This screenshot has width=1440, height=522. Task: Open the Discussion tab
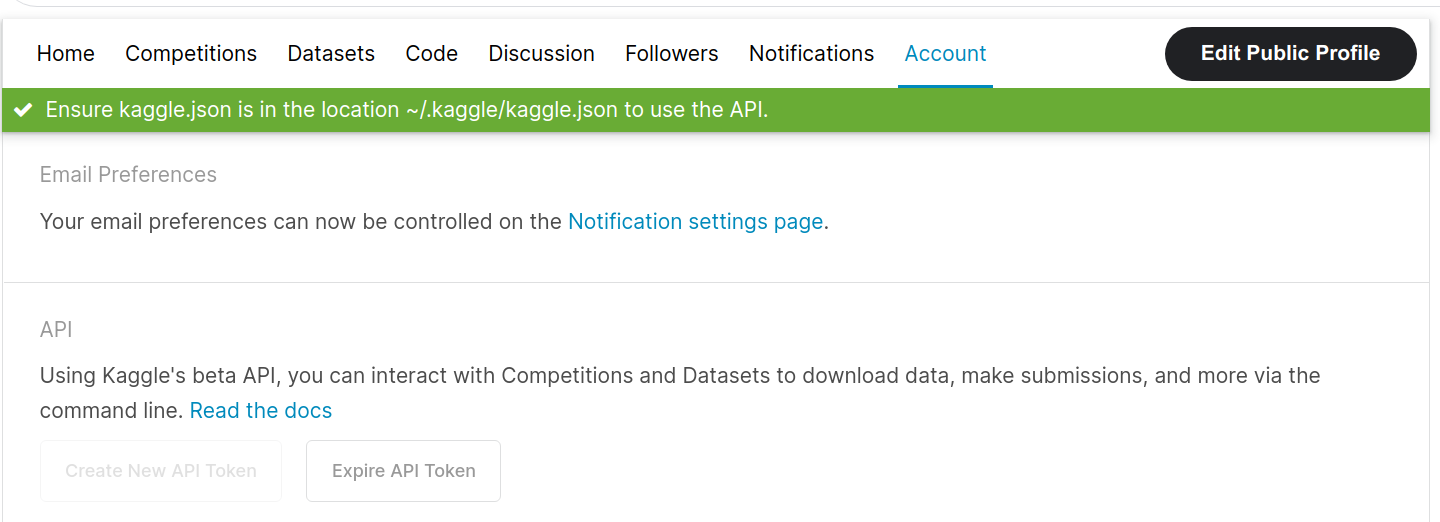[x=541, y=54]
